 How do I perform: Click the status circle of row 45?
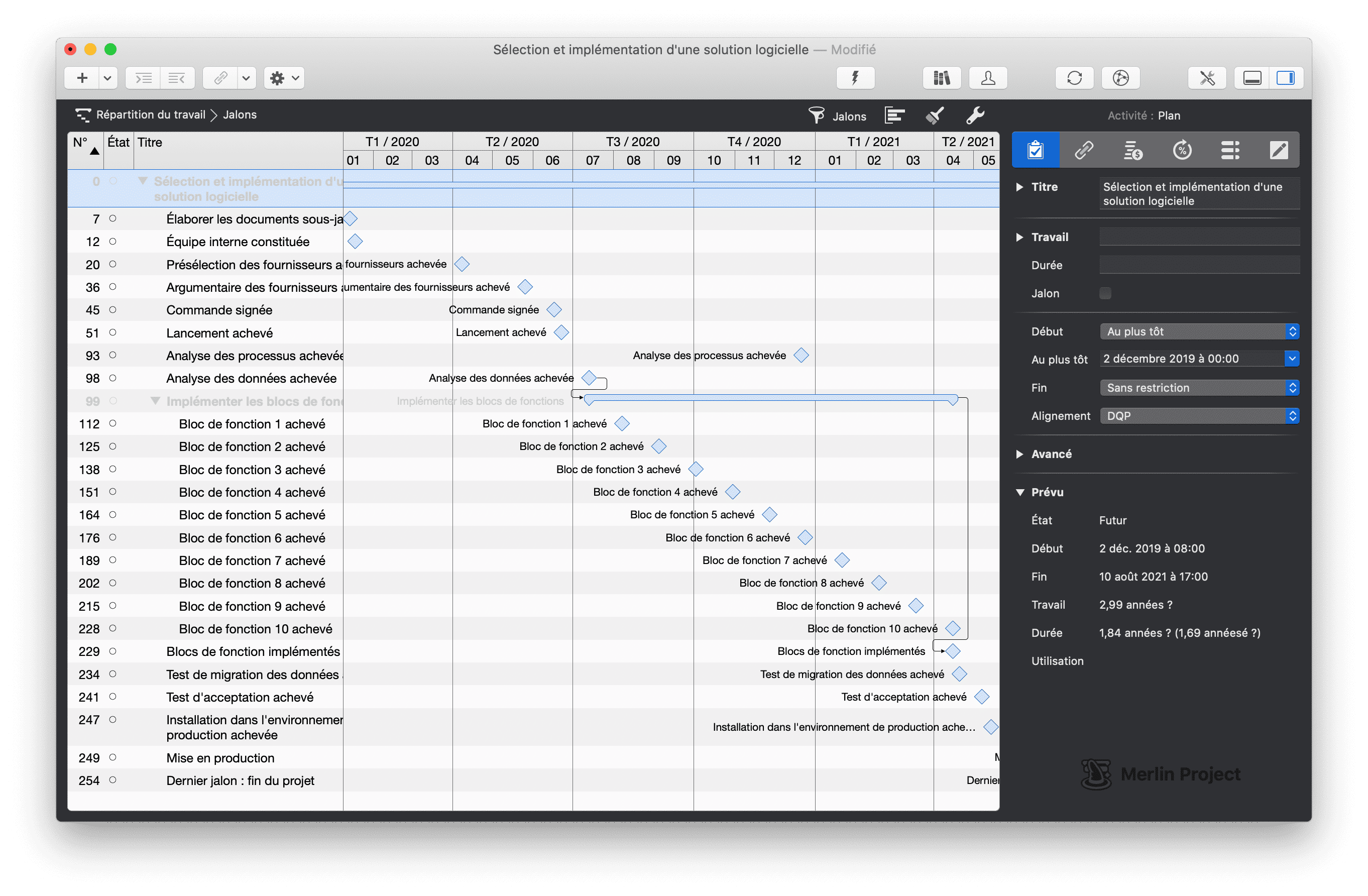[113, 310]
